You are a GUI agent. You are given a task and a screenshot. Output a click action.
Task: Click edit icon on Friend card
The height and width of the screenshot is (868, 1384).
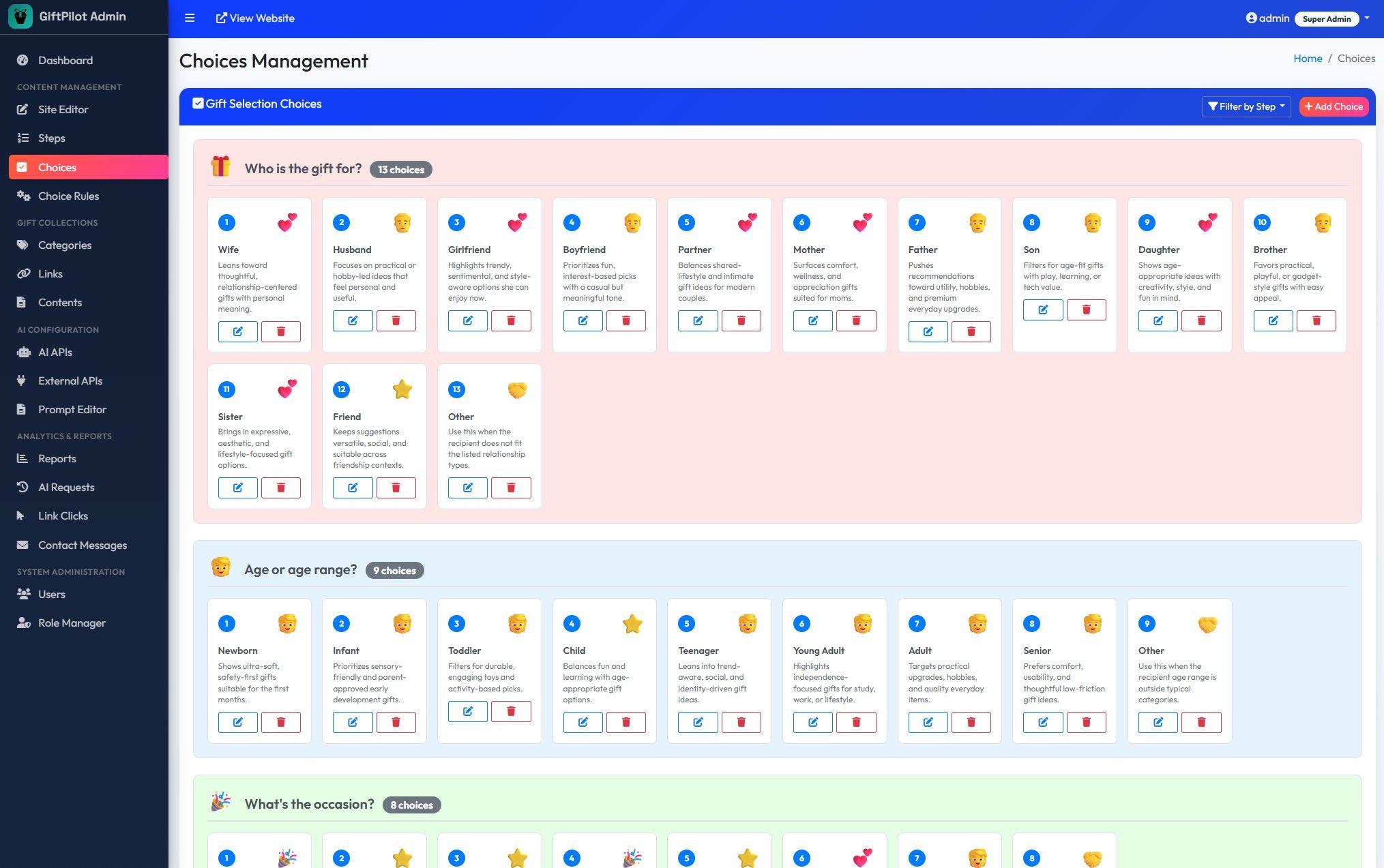(353, 488)
